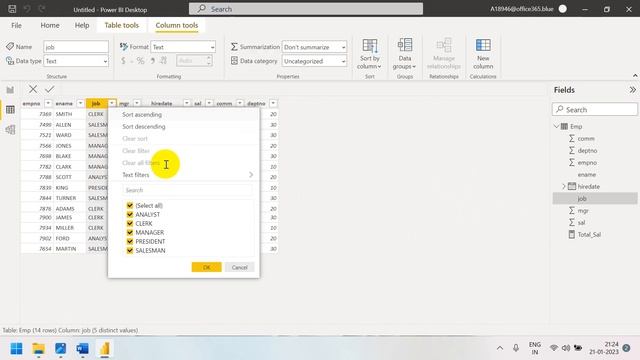The image size is (640, 360).
Task: Apply percentage format icon
Action: [141, 61]
